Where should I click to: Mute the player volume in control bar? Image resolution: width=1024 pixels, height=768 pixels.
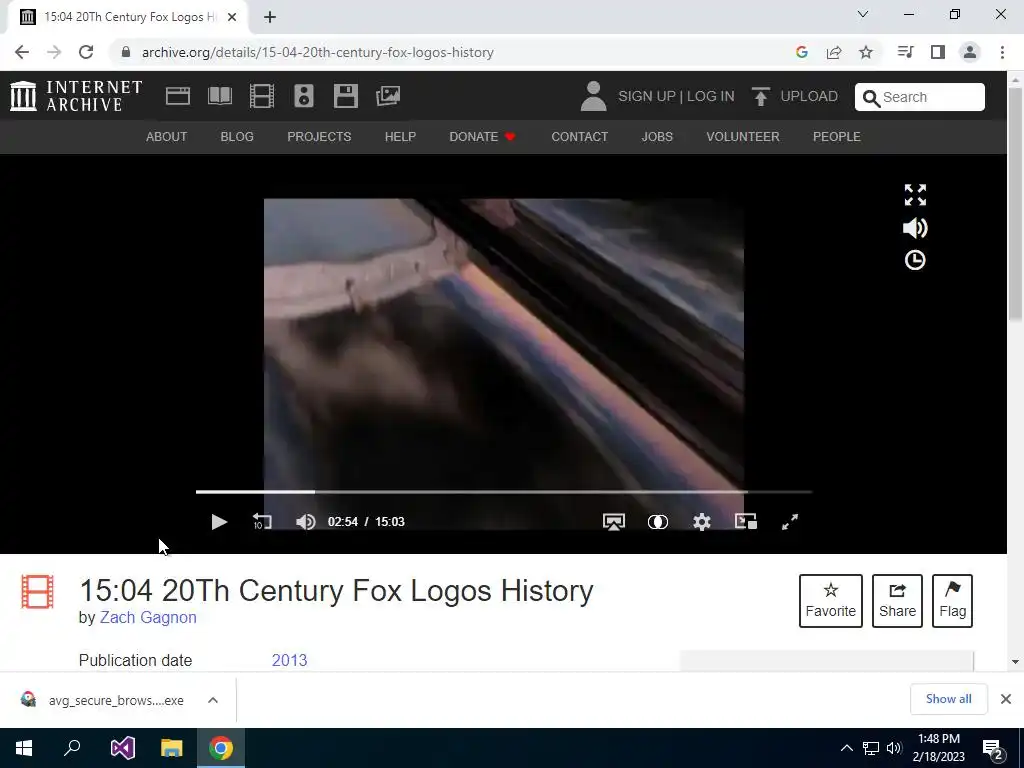click(306, 522)
